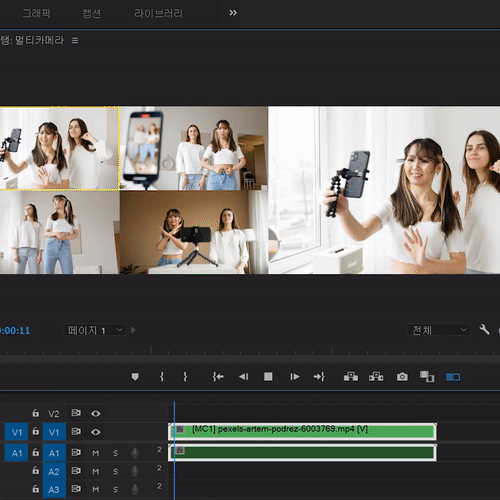Select the [MC1] pexels-artem-podrez video clip
Screen dimensions: 500x500
[302, 432]
